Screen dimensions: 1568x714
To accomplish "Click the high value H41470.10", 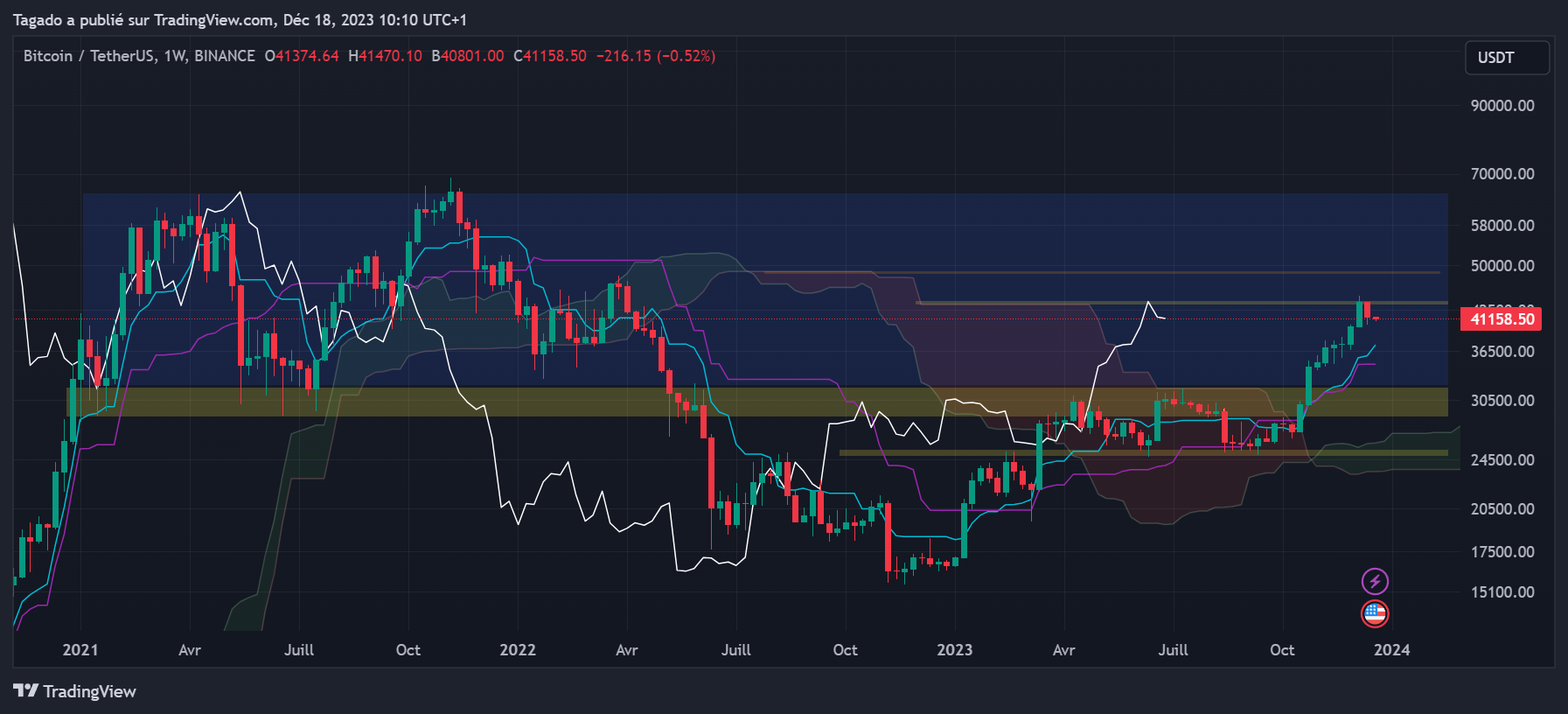I will (x=385, y=56).
